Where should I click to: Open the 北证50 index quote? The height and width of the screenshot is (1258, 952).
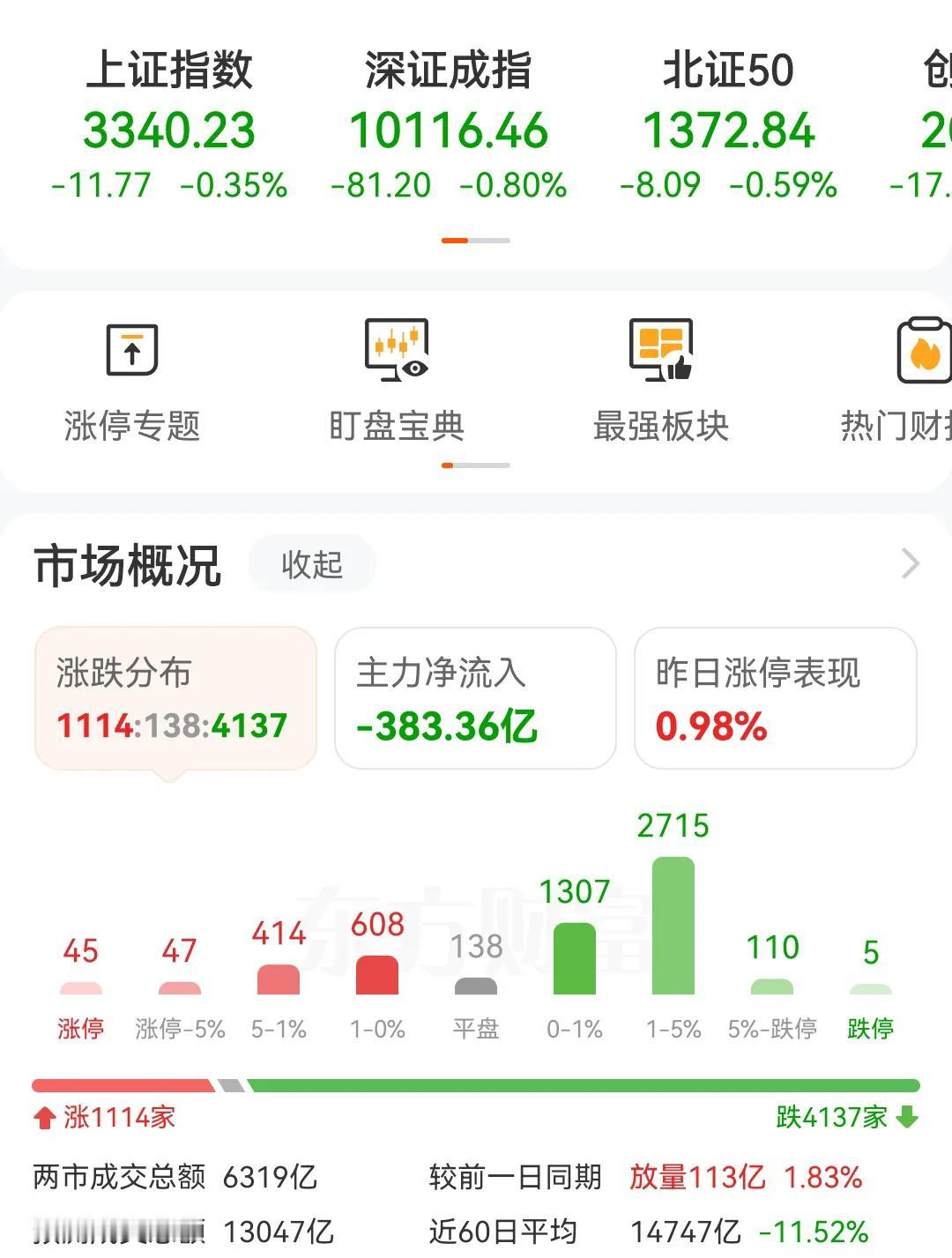pyautogui.click(x=729, y=124)
